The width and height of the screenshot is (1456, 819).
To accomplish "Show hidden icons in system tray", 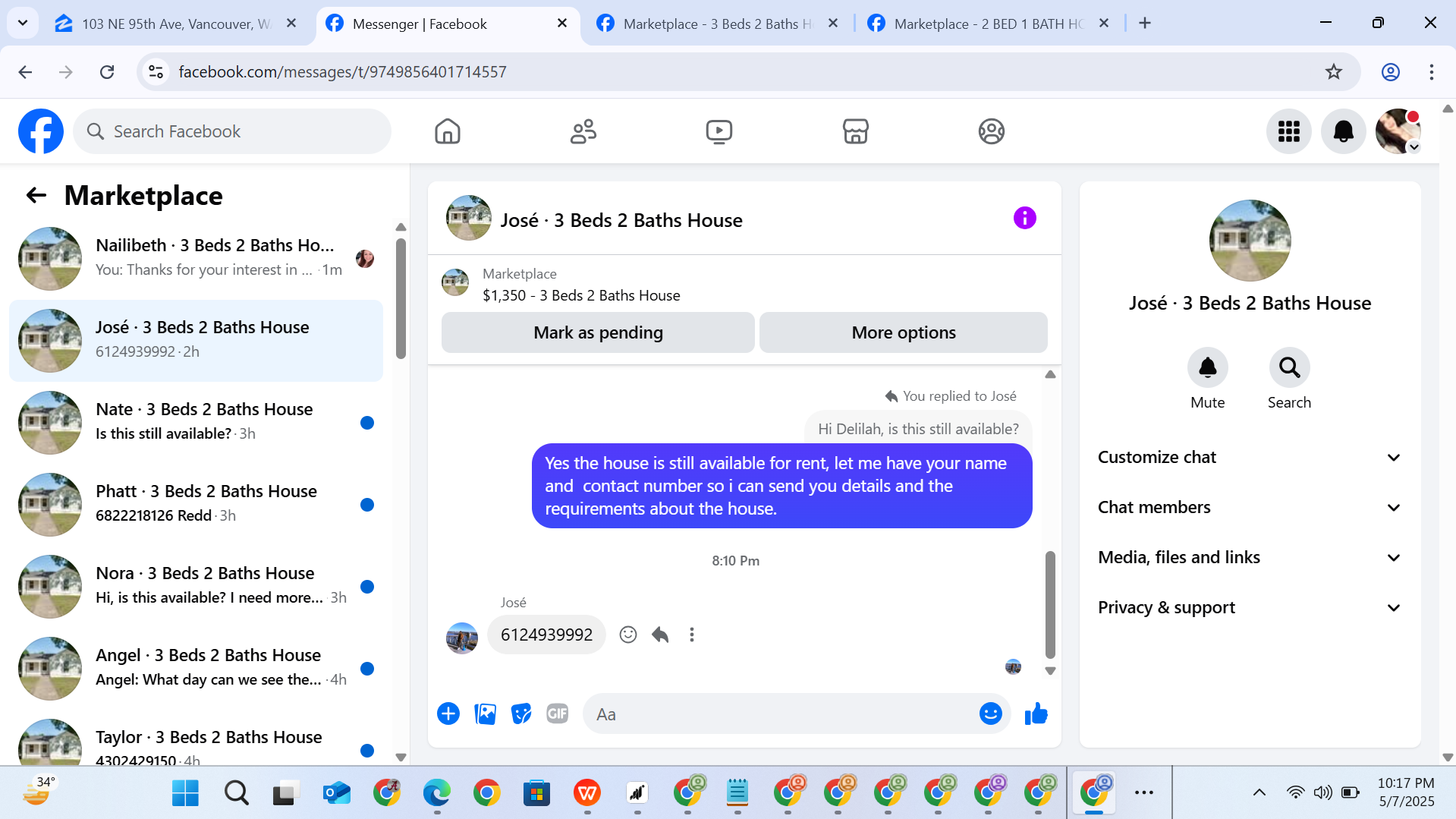I will tap(1259, 792).
